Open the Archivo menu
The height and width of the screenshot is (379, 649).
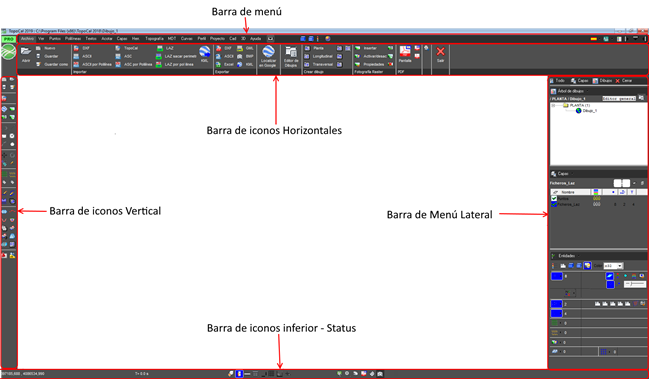pos(27,38)
